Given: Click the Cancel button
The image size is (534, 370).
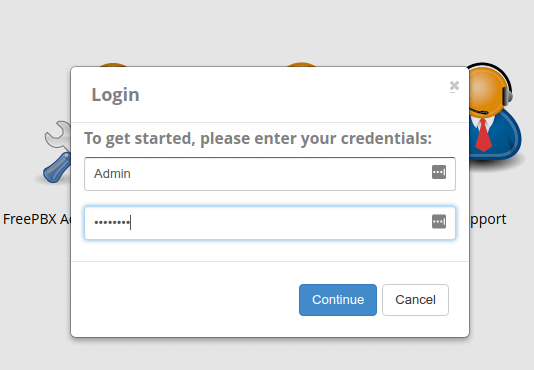Looking at the screenshot, I should point(415,300).
